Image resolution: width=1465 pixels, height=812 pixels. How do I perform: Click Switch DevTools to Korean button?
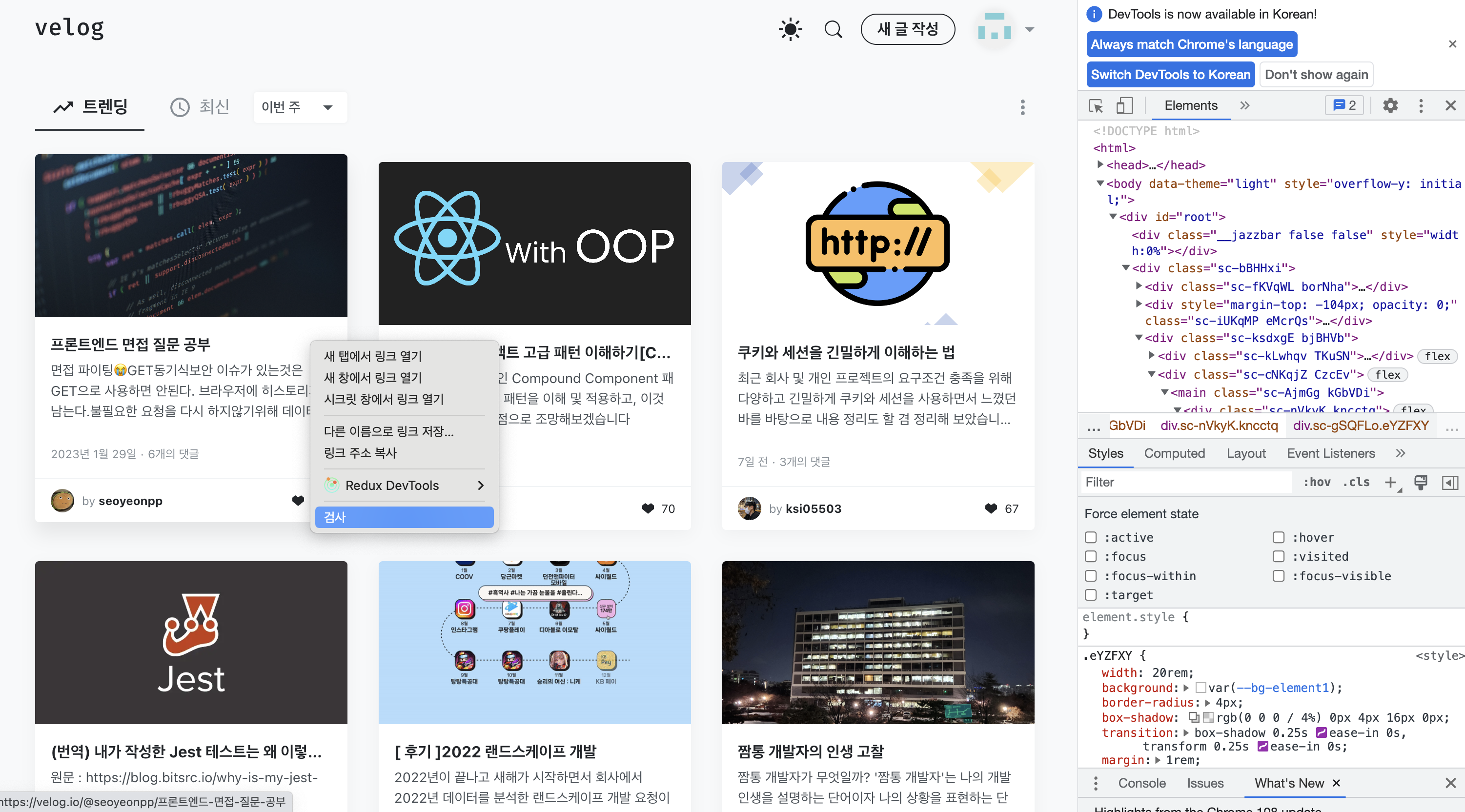pos(1170,75)
